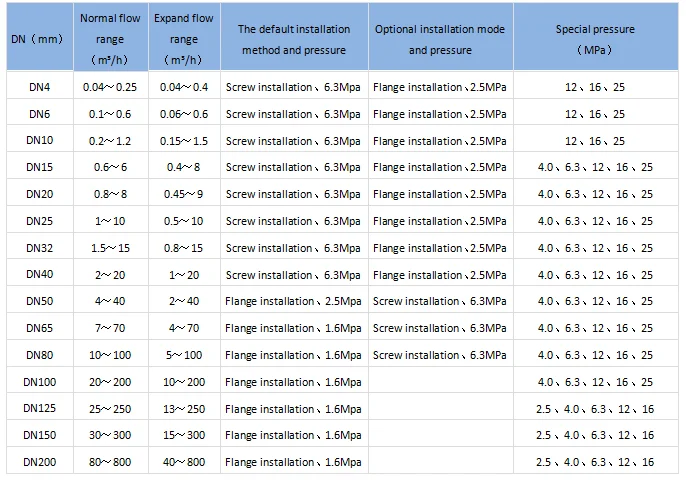Click the DN32 row label
The height and width of the screenshot is (481, 686).
(40, 248)
